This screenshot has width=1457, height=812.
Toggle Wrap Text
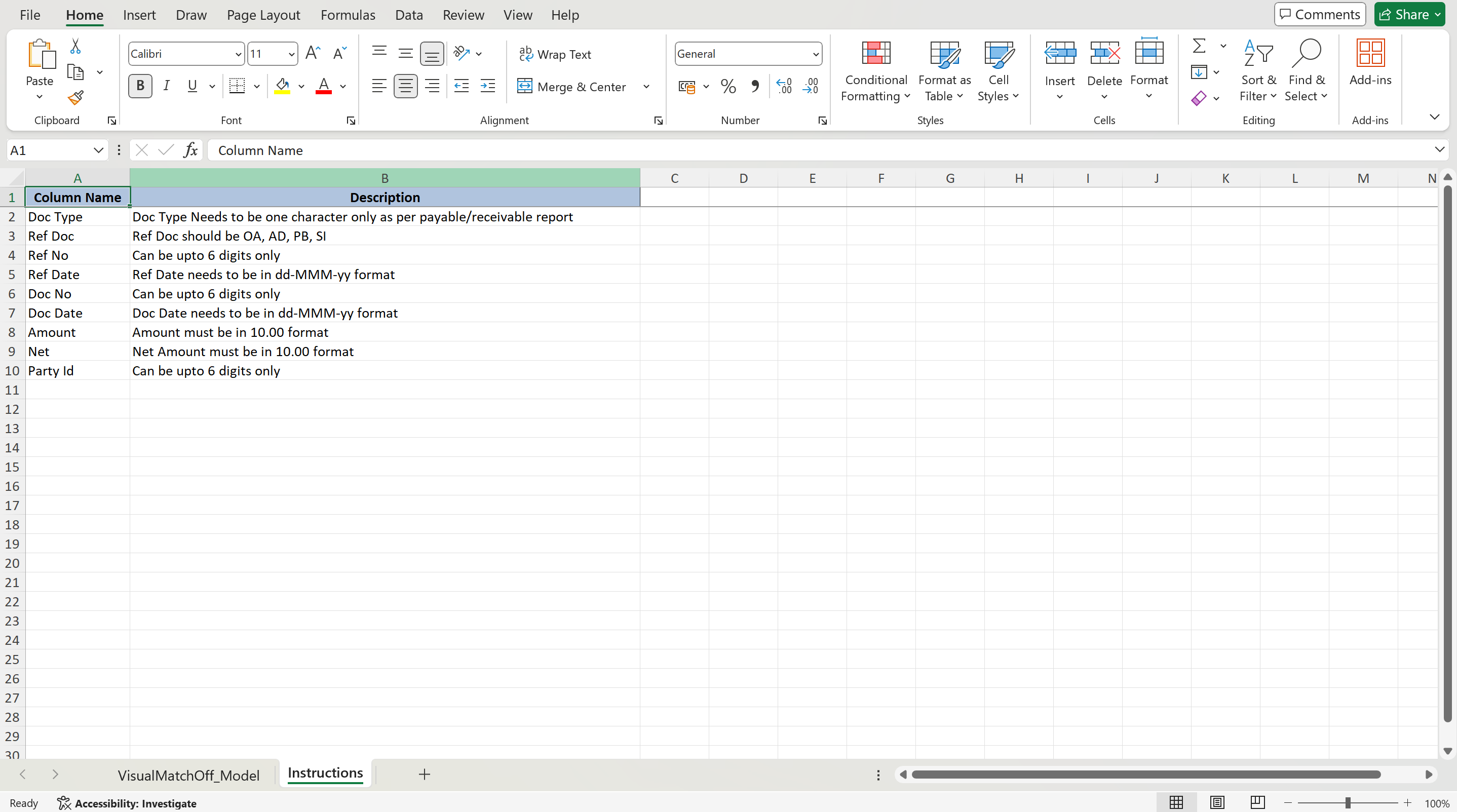[555, 54]
